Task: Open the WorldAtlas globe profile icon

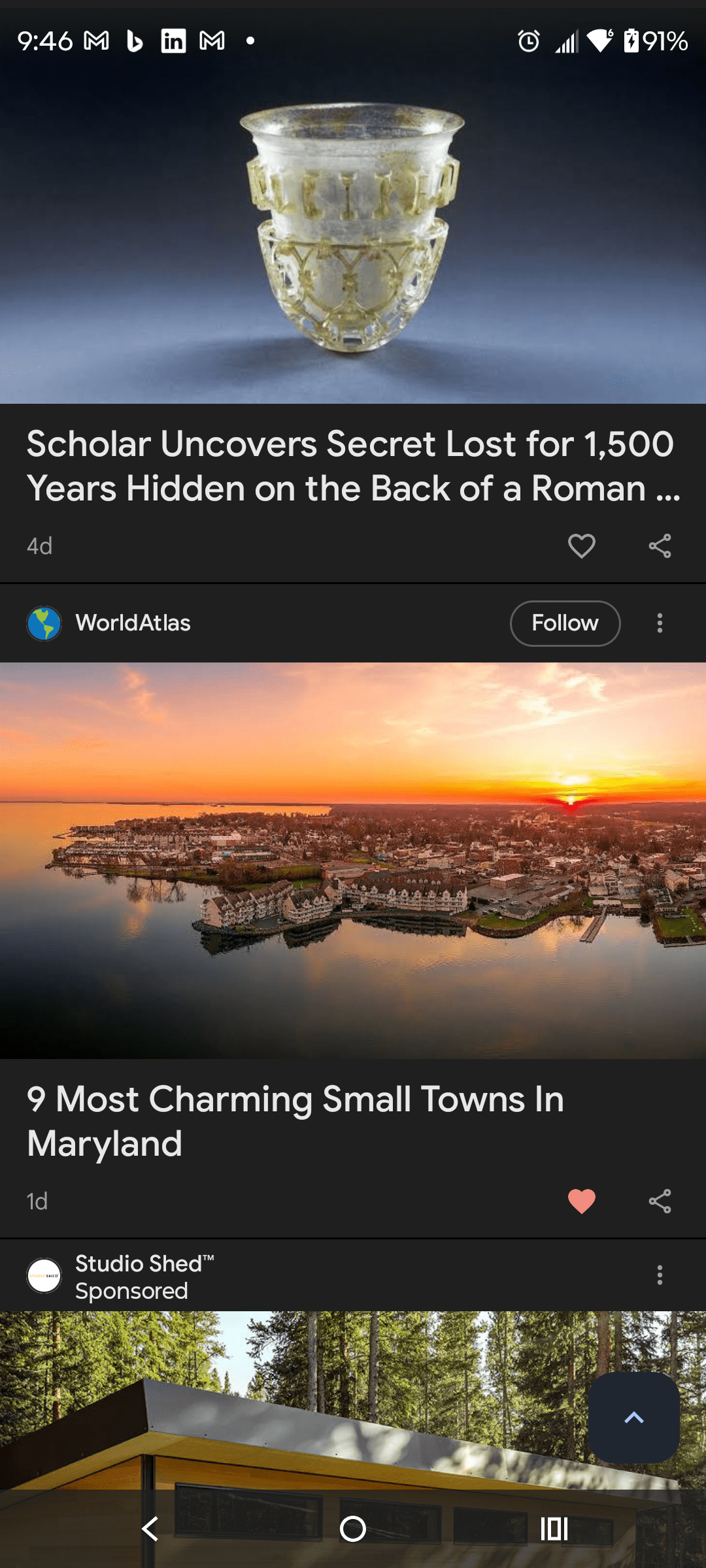Action: tap(44, 623)
